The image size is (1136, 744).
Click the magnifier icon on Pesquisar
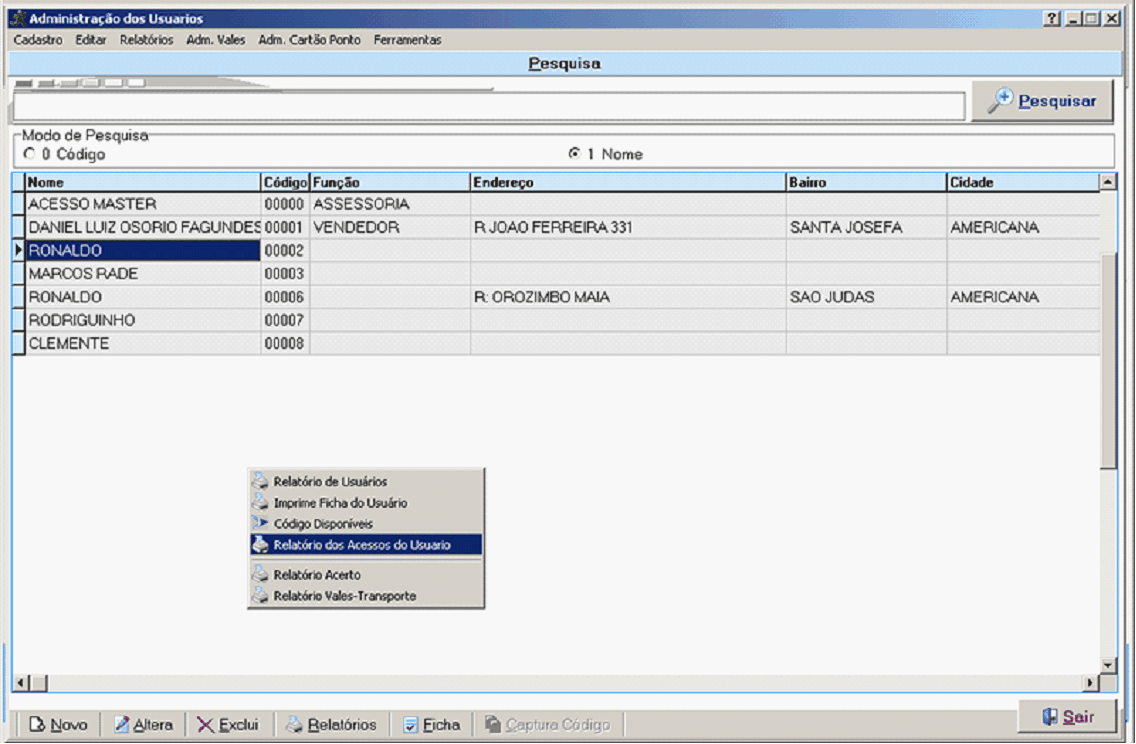click(x=1000, y=101)
